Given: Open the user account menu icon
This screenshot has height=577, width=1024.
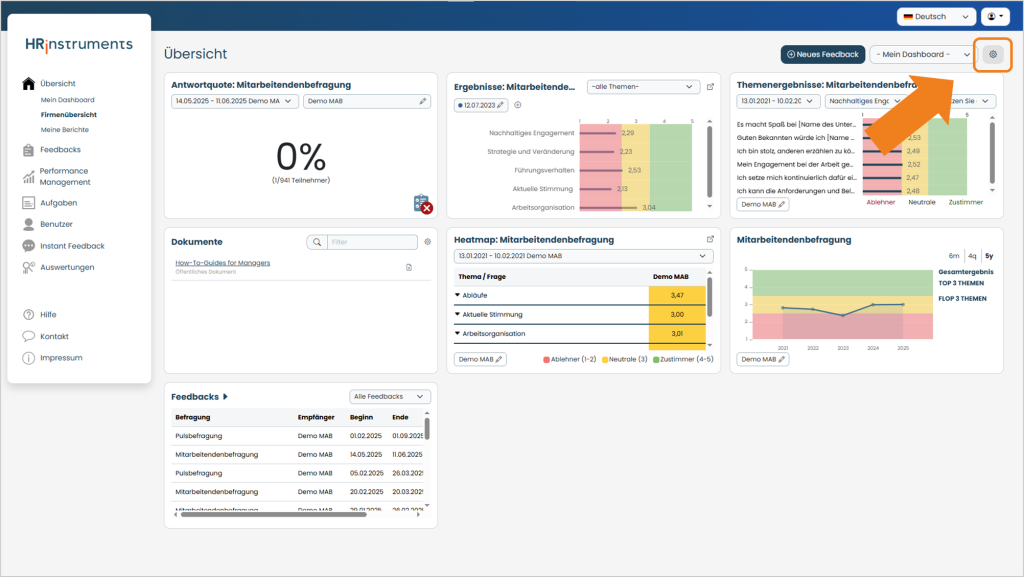Looking at the screenshot, I should pyautogui.click(x=995, y=16).
